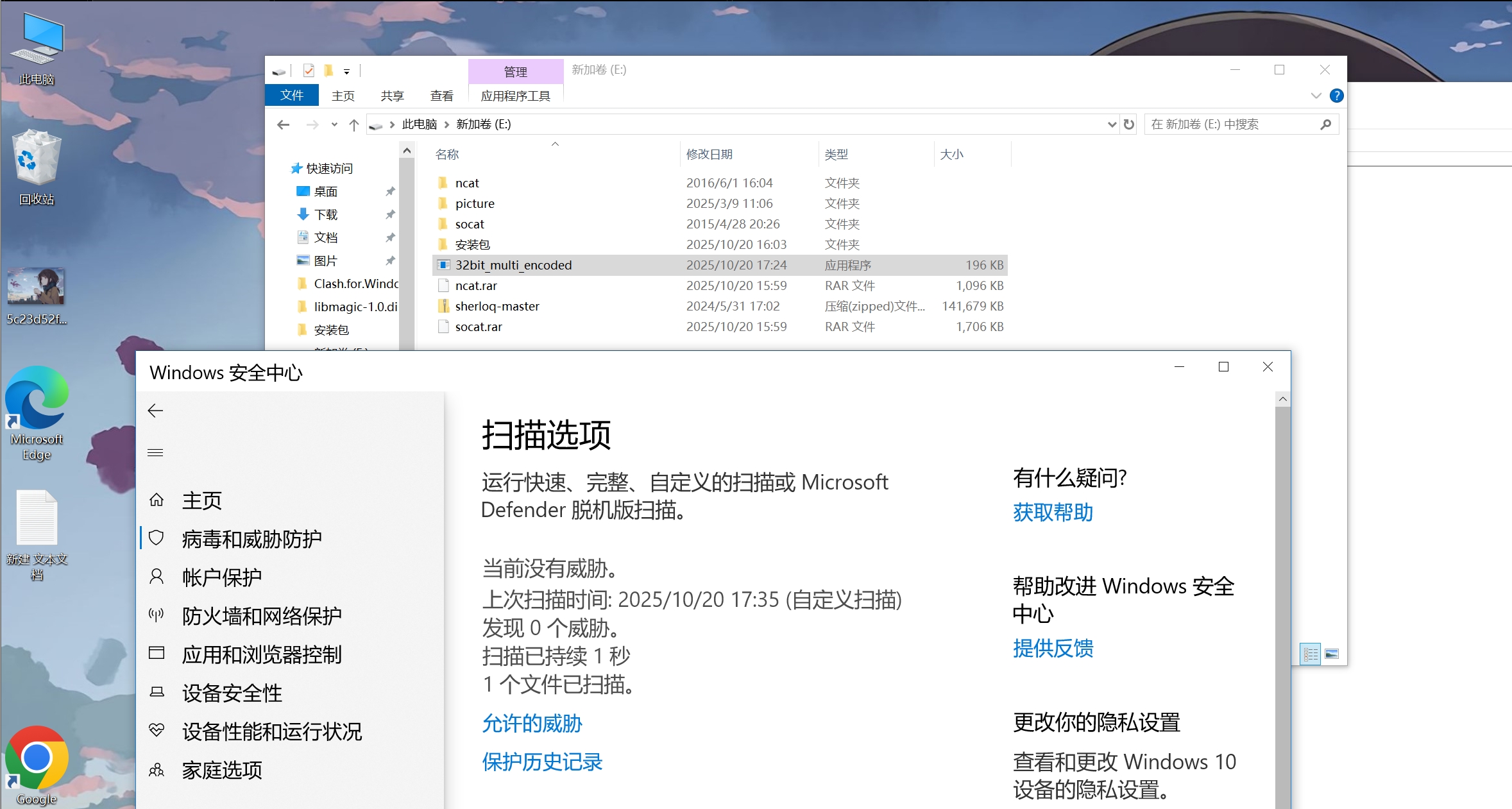Open the Application Tools tab

tap(515, 96)
